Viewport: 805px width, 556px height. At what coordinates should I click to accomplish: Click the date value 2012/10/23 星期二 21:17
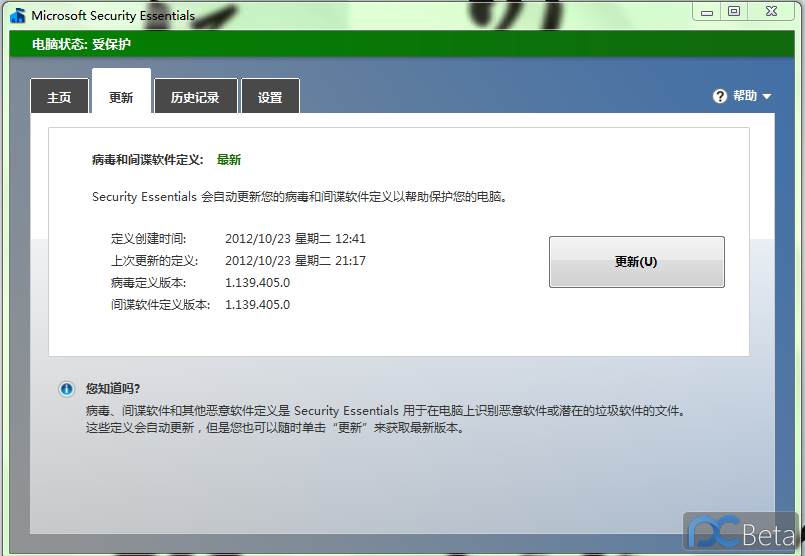point(295,261)
